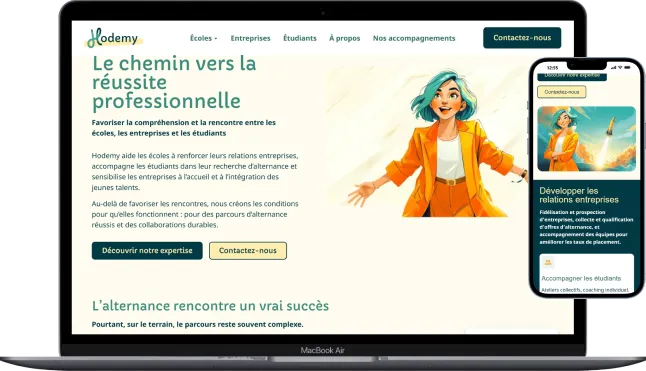Click the 'L'alternance rencontre un vrai succès' heading
The width and height of the screenshot is (646, 371).
click(x=210, y=306)
